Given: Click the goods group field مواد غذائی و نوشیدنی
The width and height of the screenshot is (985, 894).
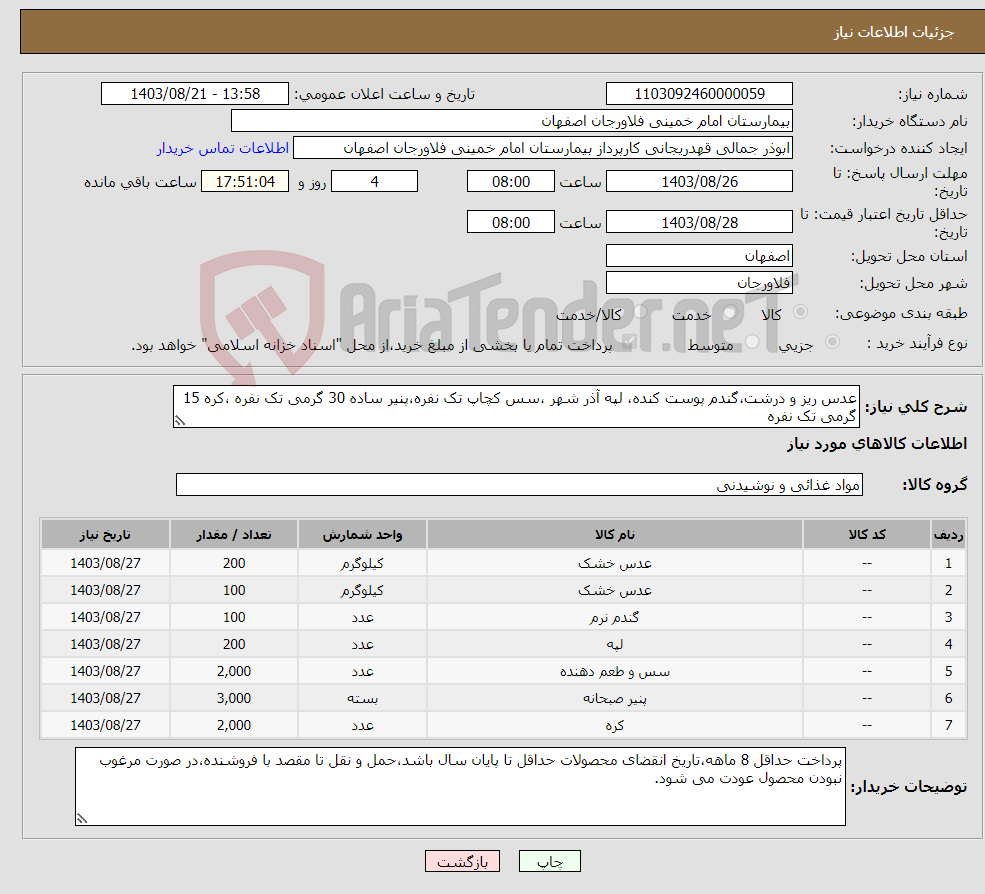Looking at the screenshot, I should pos(519,485).
